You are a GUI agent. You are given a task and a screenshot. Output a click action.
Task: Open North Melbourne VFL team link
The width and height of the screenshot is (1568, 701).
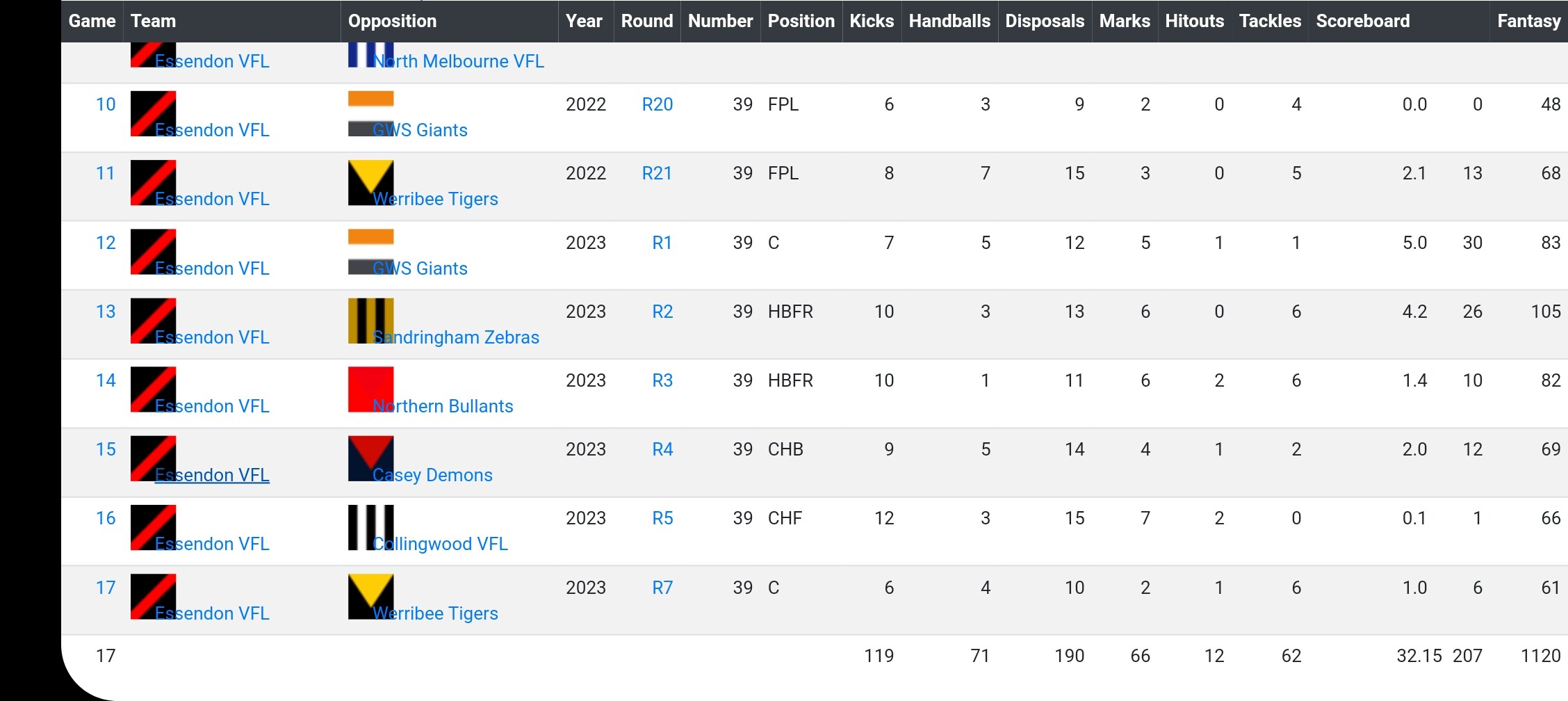coord(459,61)
